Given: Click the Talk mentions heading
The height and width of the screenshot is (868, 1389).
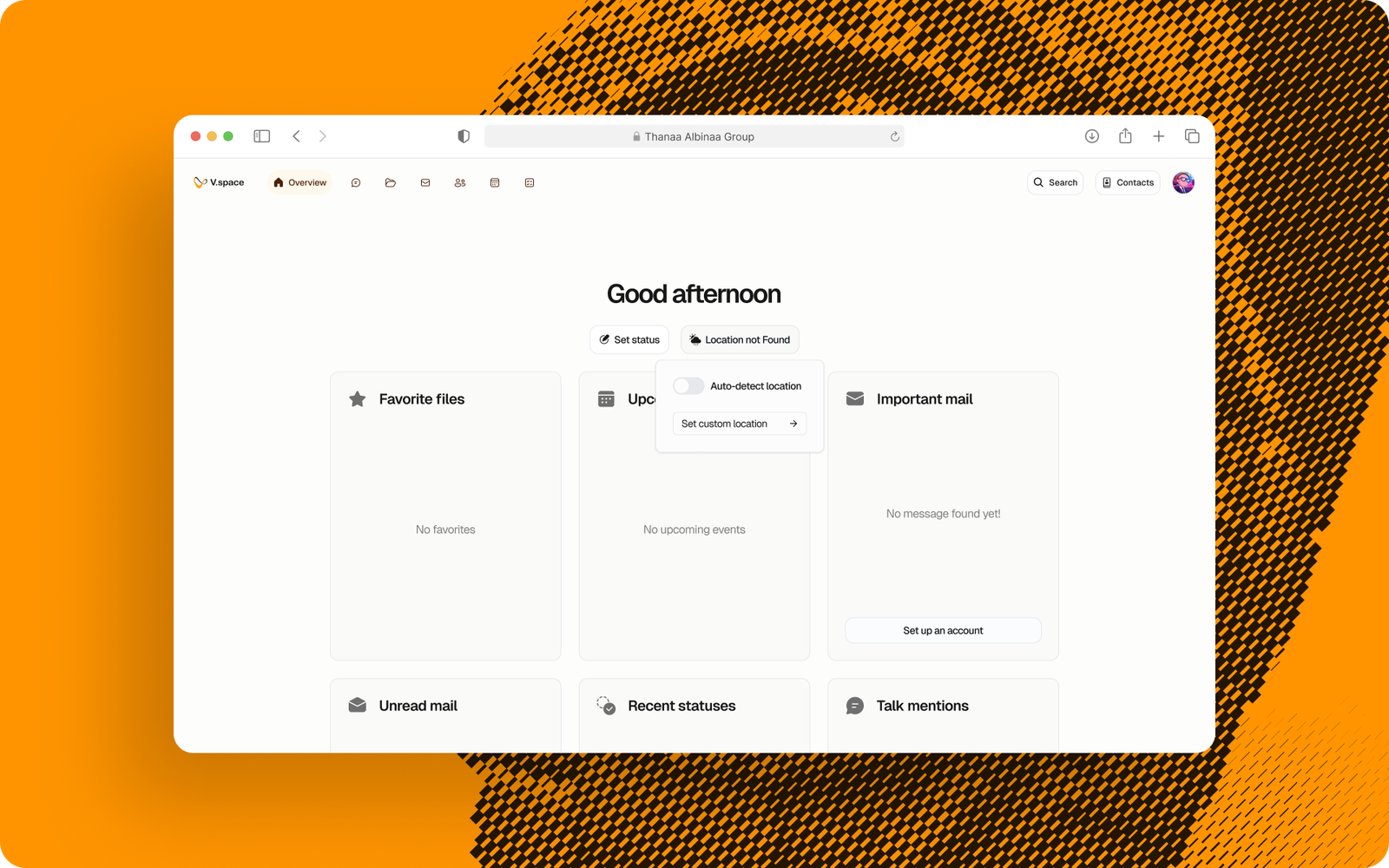Looking at the screenshot, I should click(923, 706).
